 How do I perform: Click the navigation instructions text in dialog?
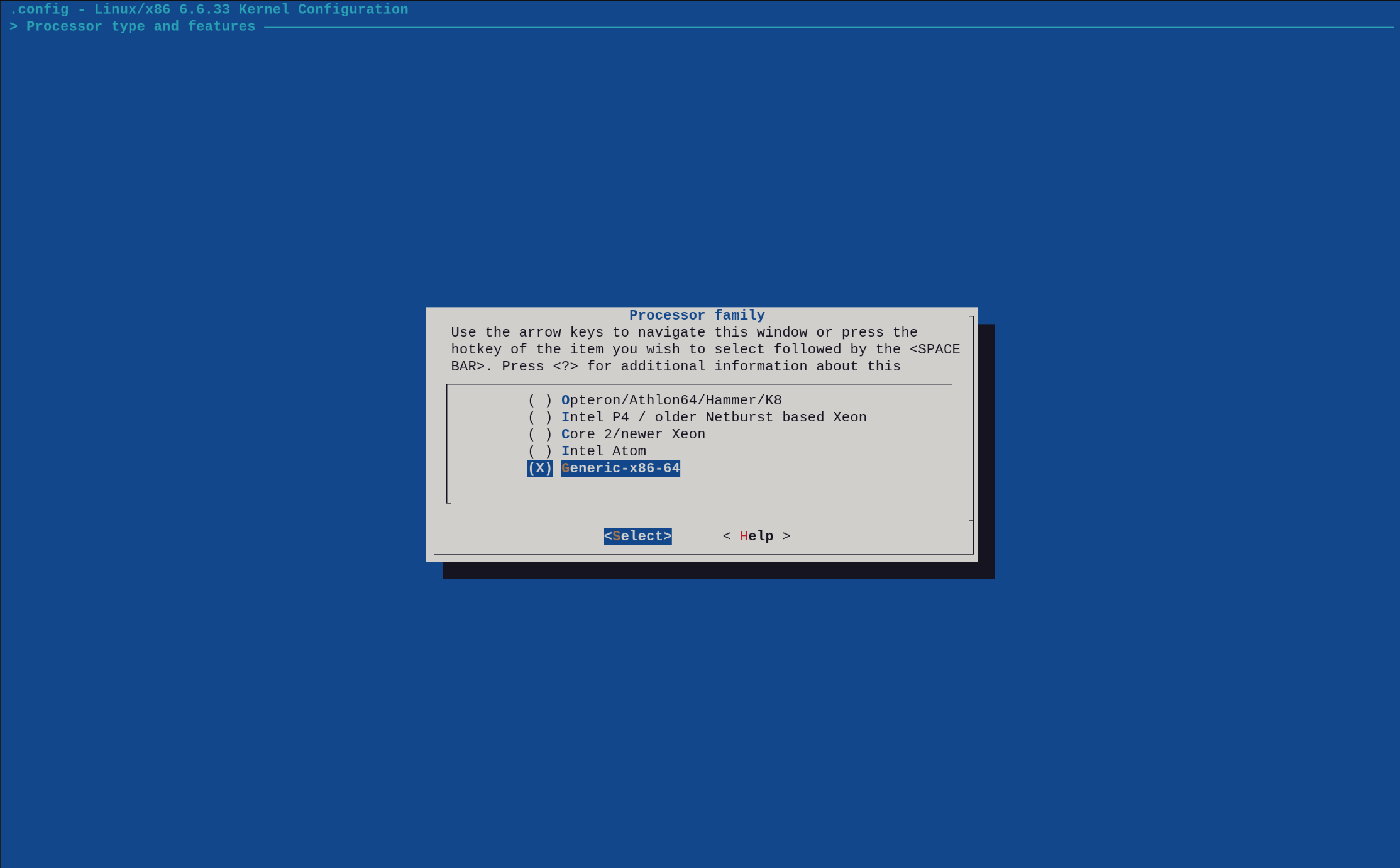tap(705, 349)
